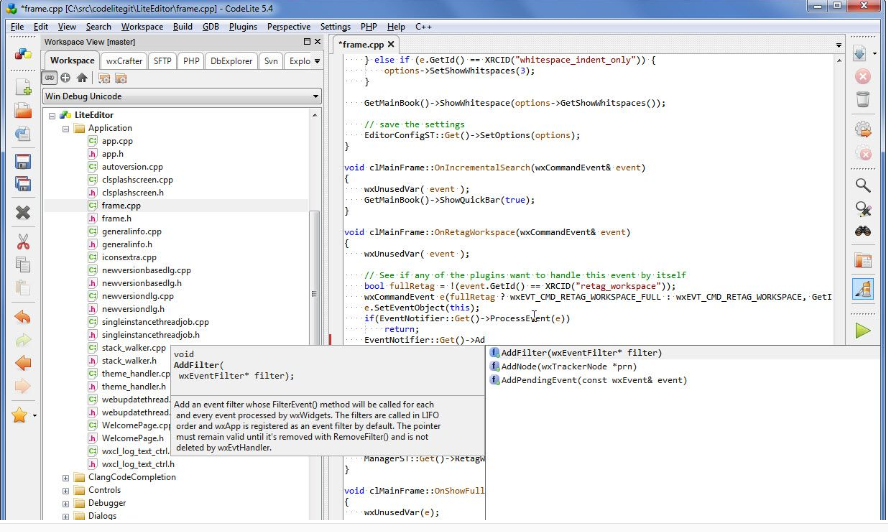888x532 pixels.
Task: Open the Perspective menu
Action: (289, 27)
